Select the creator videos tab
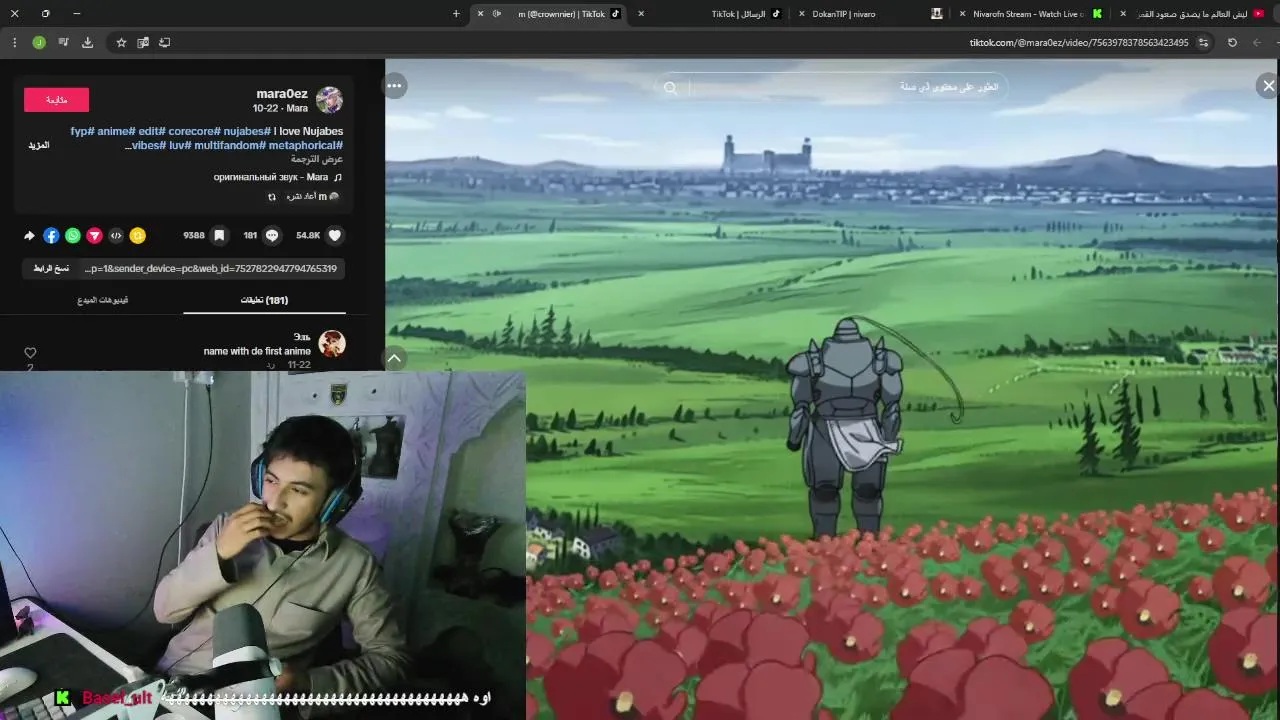 103,300
